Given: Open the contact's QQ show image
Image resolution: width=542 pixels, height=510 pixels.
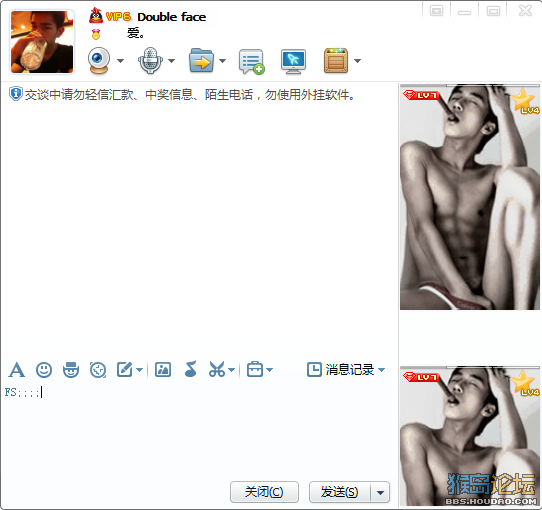Looking at the screenshot, I should pyautogui.click(x=470, y=197).
